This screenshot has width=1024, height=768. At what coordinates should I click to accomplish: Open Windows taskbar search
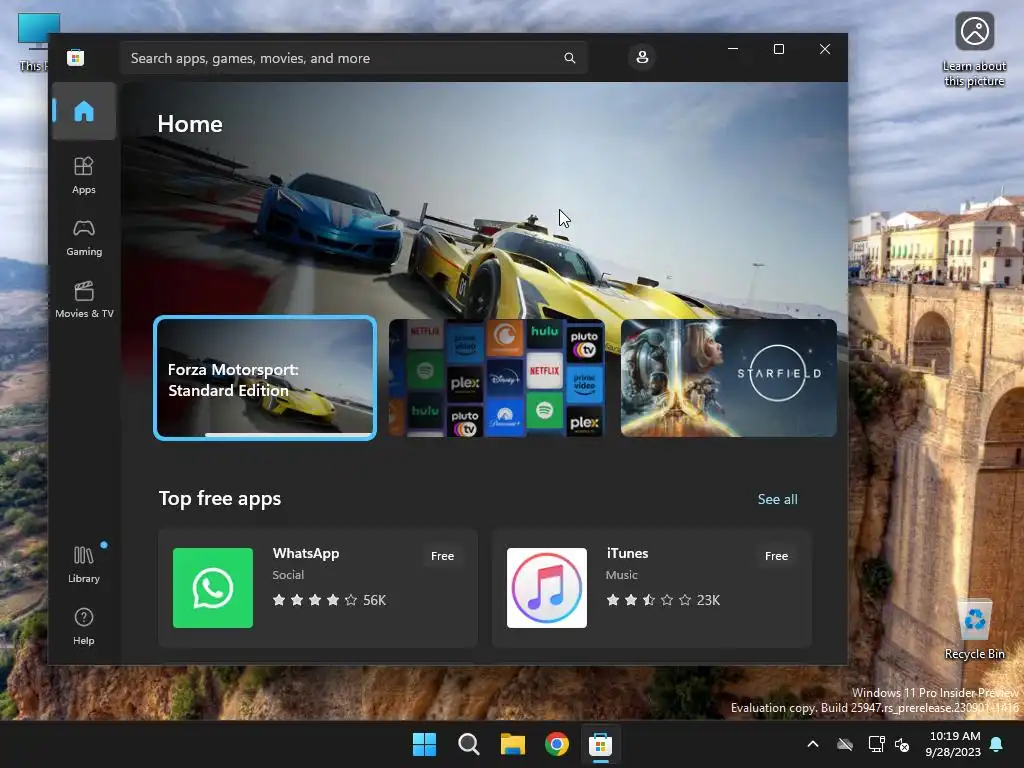click(468, 744)
